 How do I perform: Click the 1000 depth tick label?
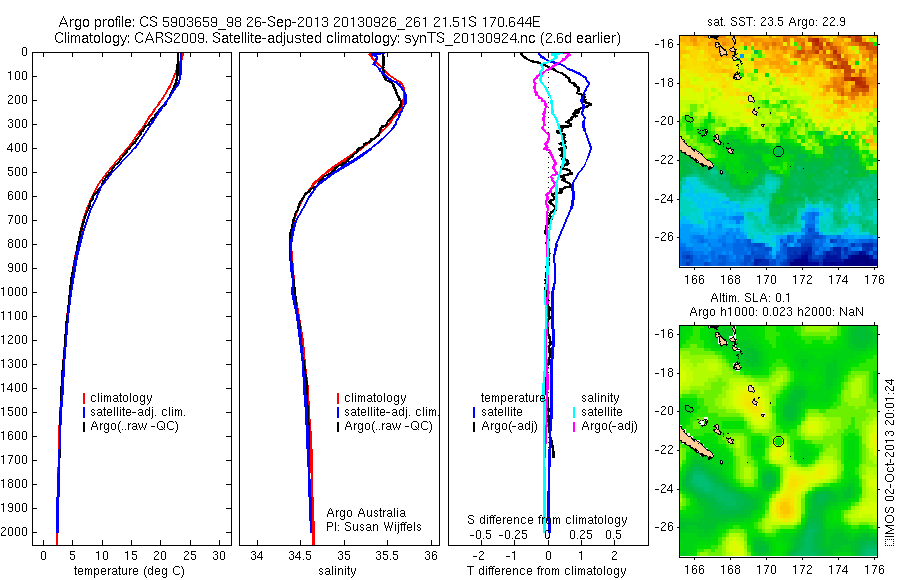pos(15,292)
